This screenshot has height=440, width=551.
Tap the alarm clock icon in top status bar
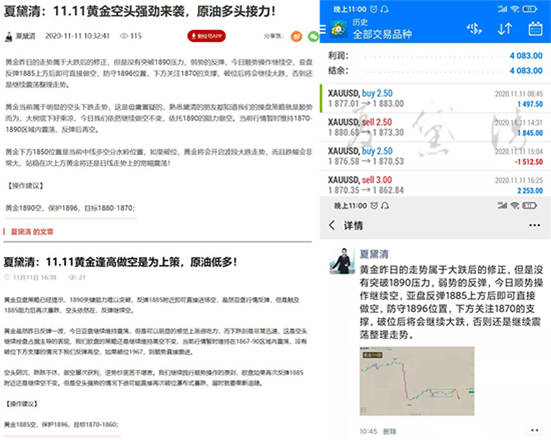click(x=374, y=9)
